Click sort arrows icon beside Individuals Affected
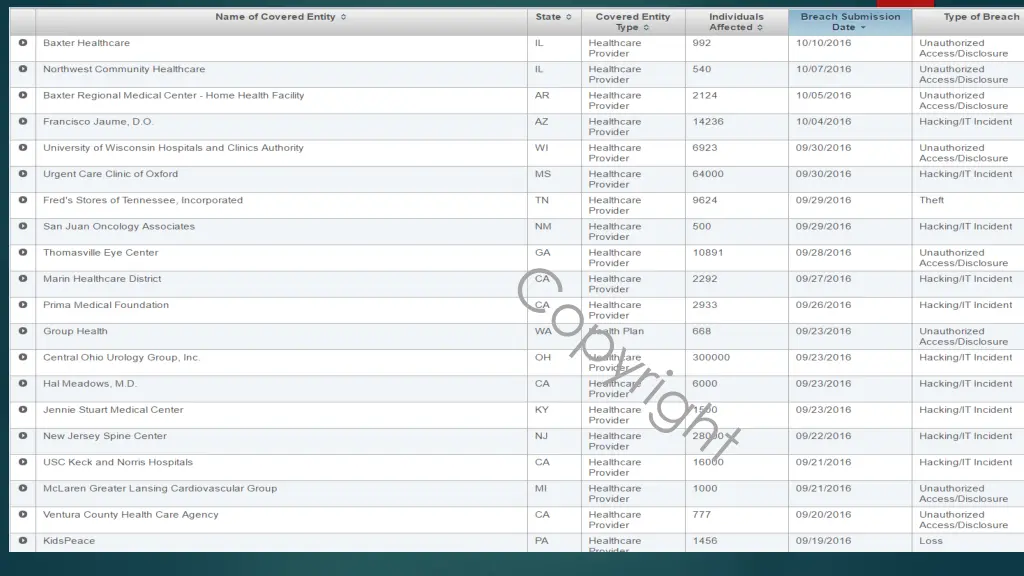 (x=760, y=27)
